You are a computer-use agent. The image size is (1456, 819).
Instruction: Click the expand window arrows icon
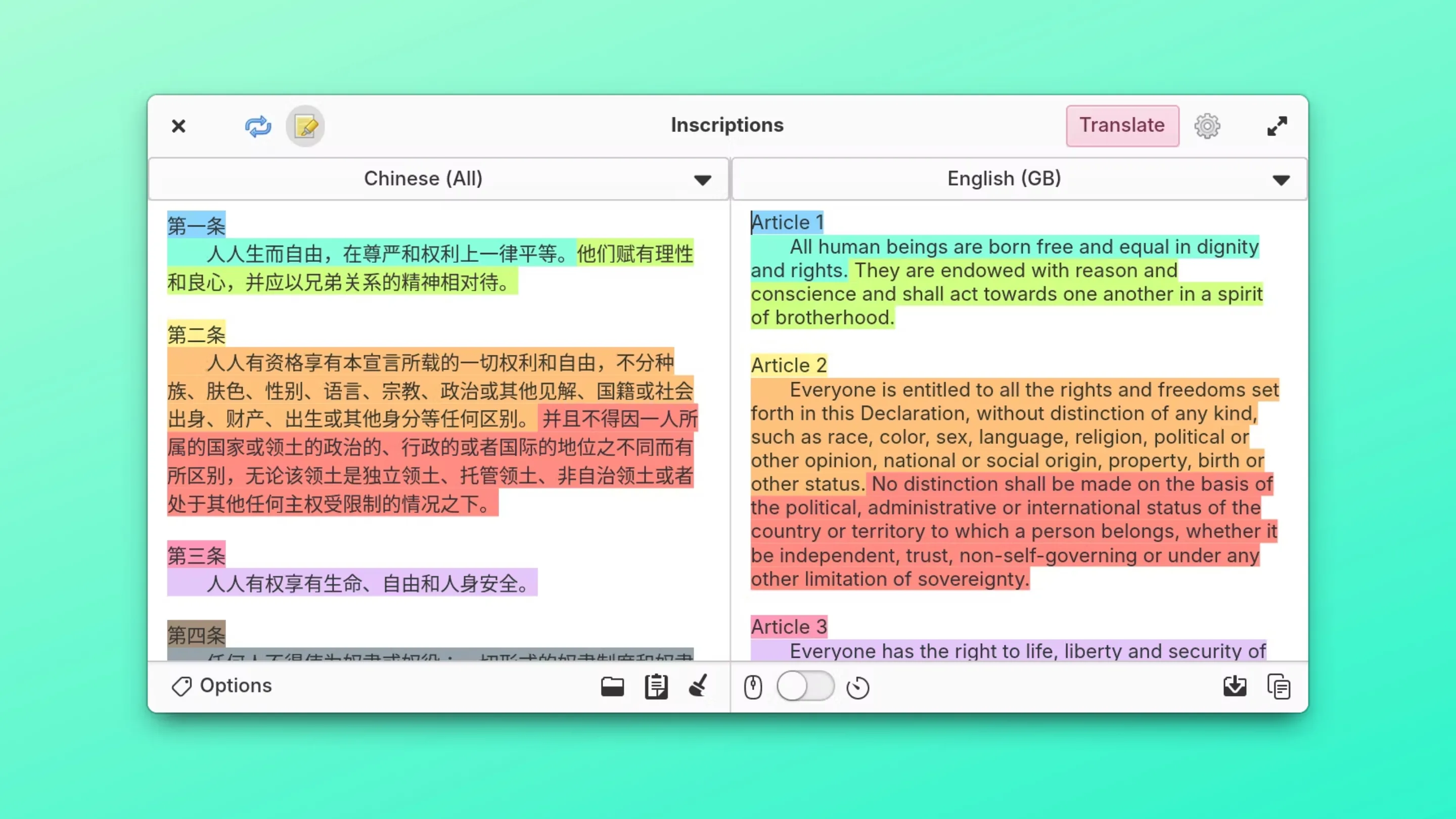point(1277,126)
